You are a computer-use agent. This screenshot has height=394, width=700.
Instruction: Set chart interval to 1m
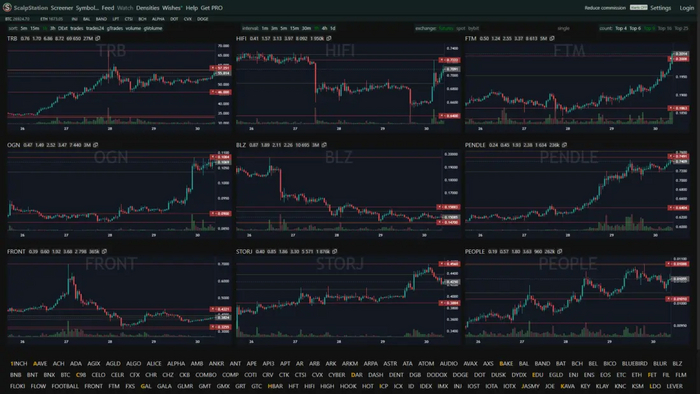click(265, 28)
